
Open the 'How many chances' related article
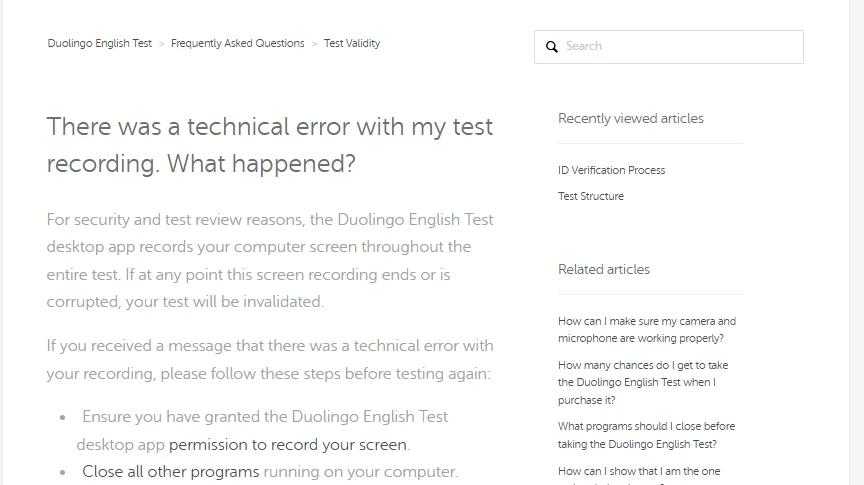pos(643,383)
